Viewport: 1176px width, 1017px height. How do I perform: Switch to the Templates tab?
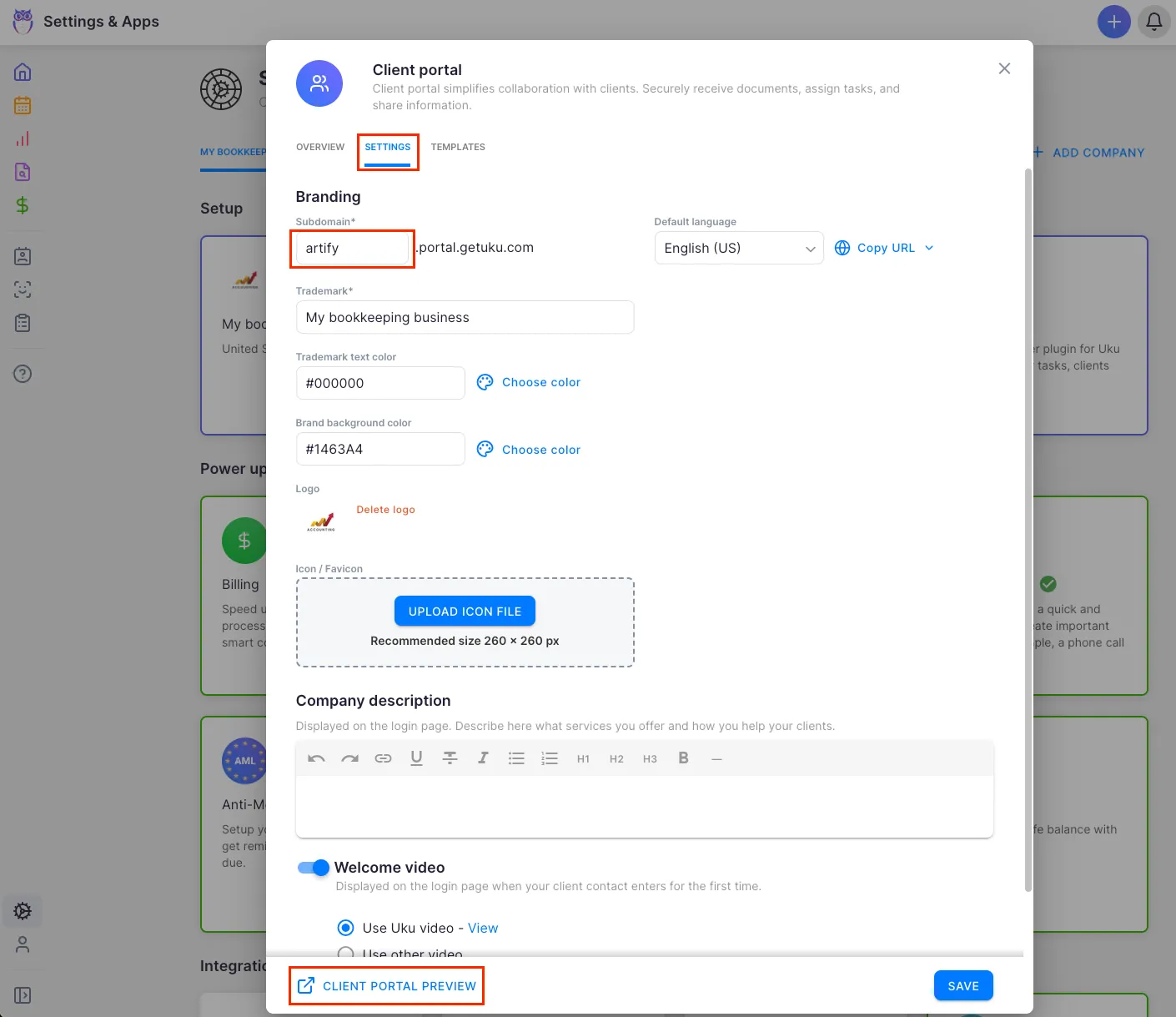[458, 147]
